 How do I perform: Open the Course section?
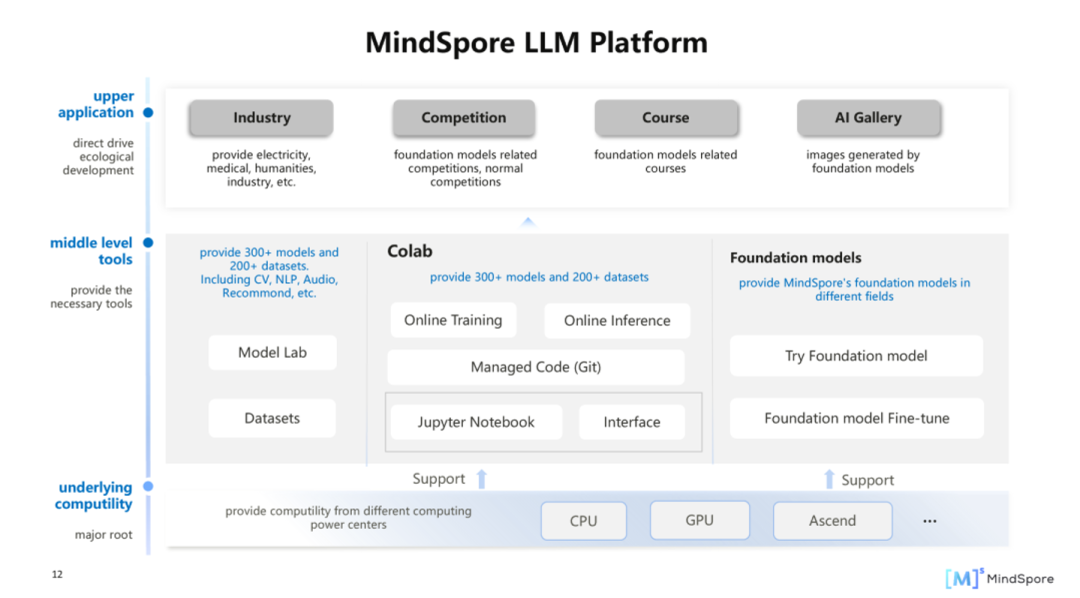tap(666, 118)
